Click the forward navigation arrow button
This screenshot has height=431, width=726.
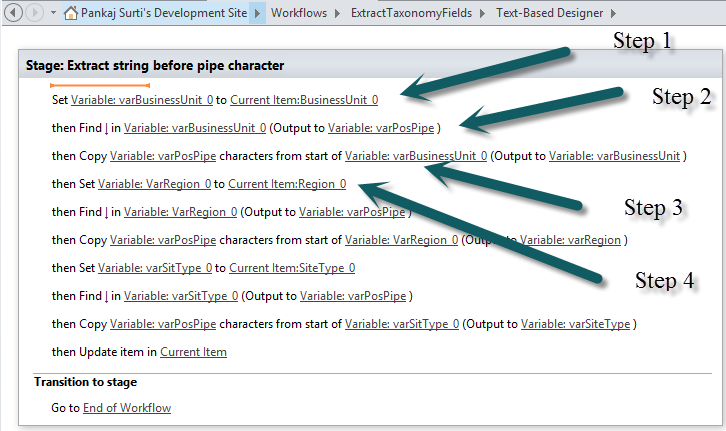point(35,14)
